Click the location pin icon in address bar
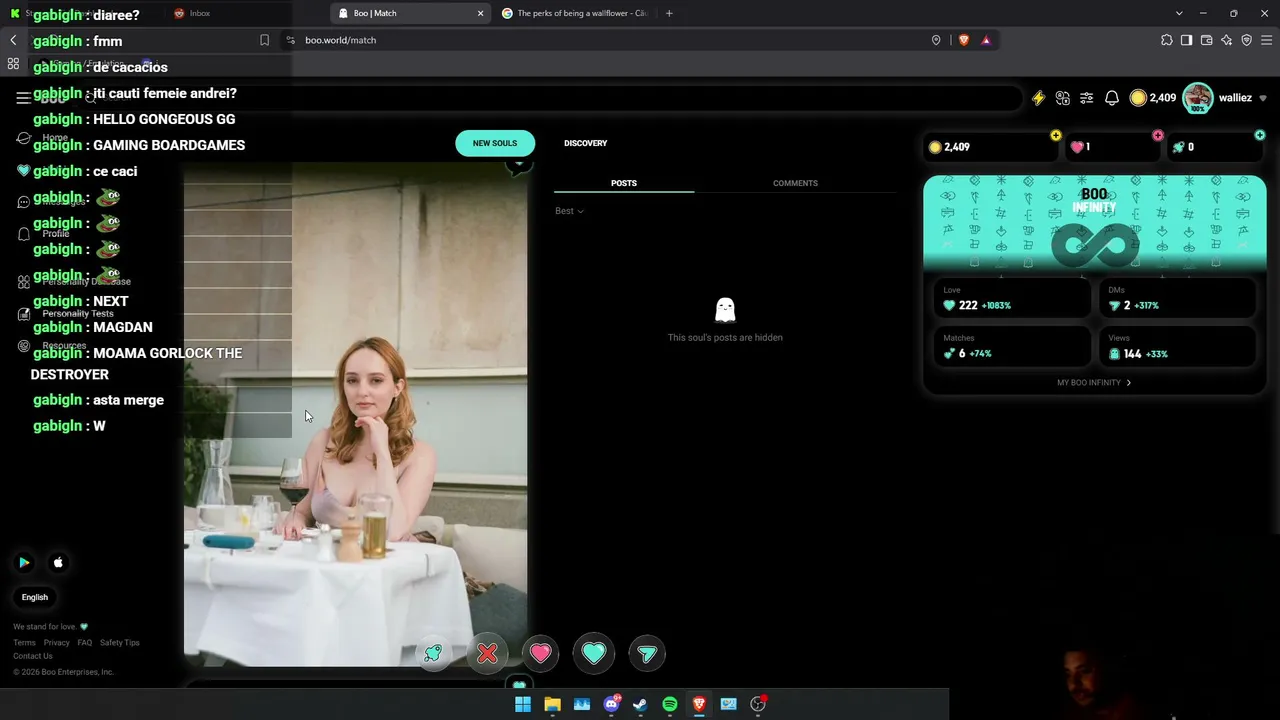The image size is (1280, 720). click(936, 40)
